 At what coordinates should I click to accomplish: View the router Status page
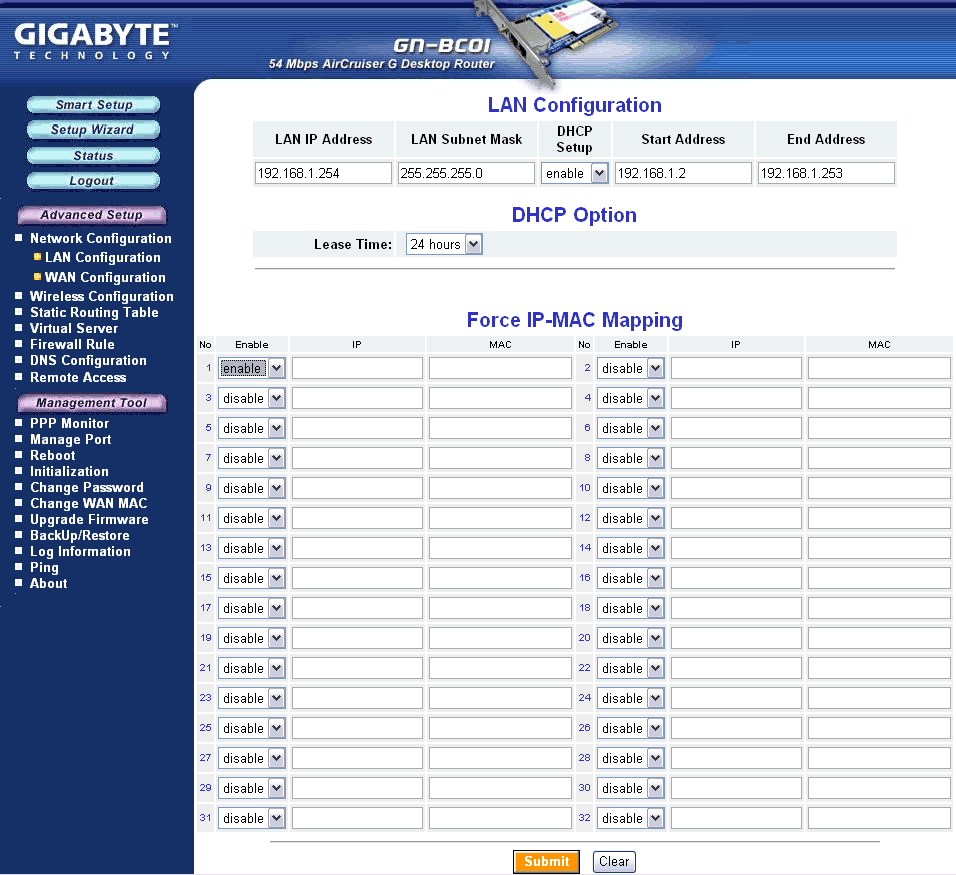pos(93,155)
